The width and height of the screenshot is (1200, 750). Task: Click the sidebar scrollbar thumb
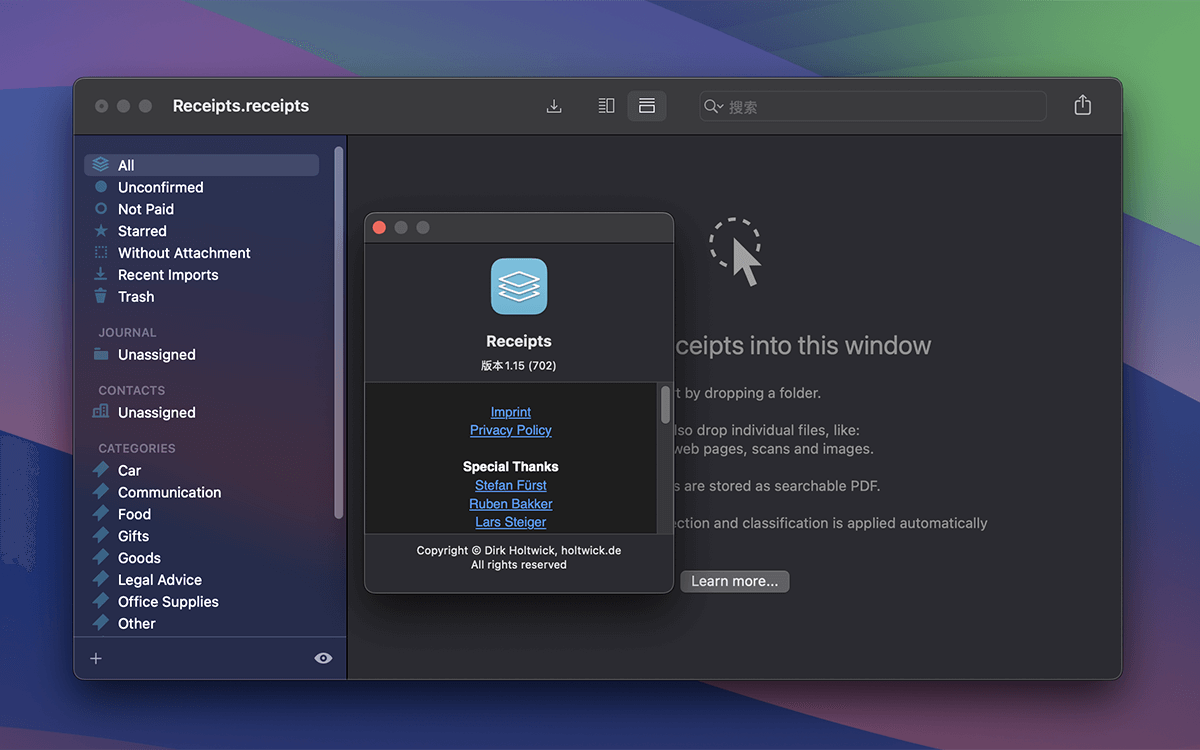point(339,332)
